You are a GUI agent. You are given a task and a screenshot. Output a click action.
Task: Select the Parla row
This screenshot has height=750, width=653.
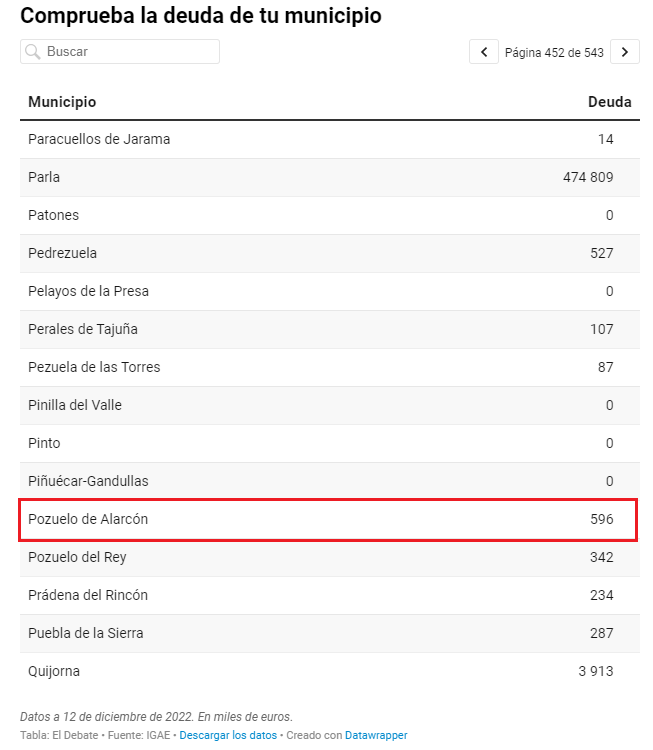coord(330,177)
